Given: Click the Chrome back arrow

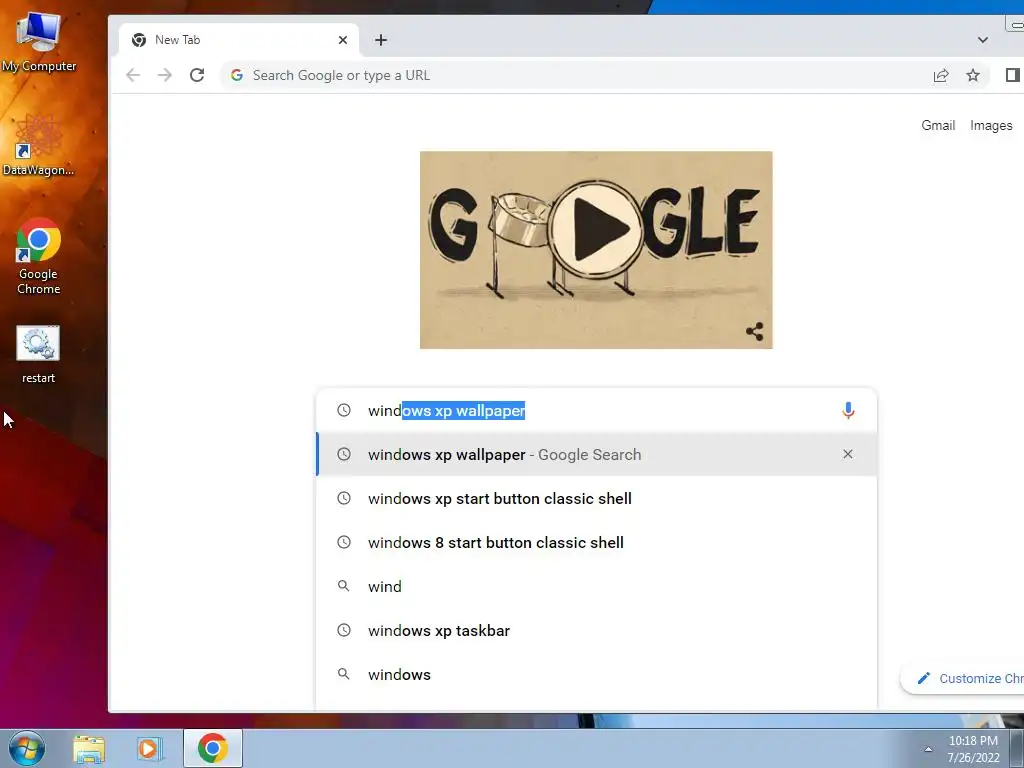Looking at the screenshot, I should (133, 75).
